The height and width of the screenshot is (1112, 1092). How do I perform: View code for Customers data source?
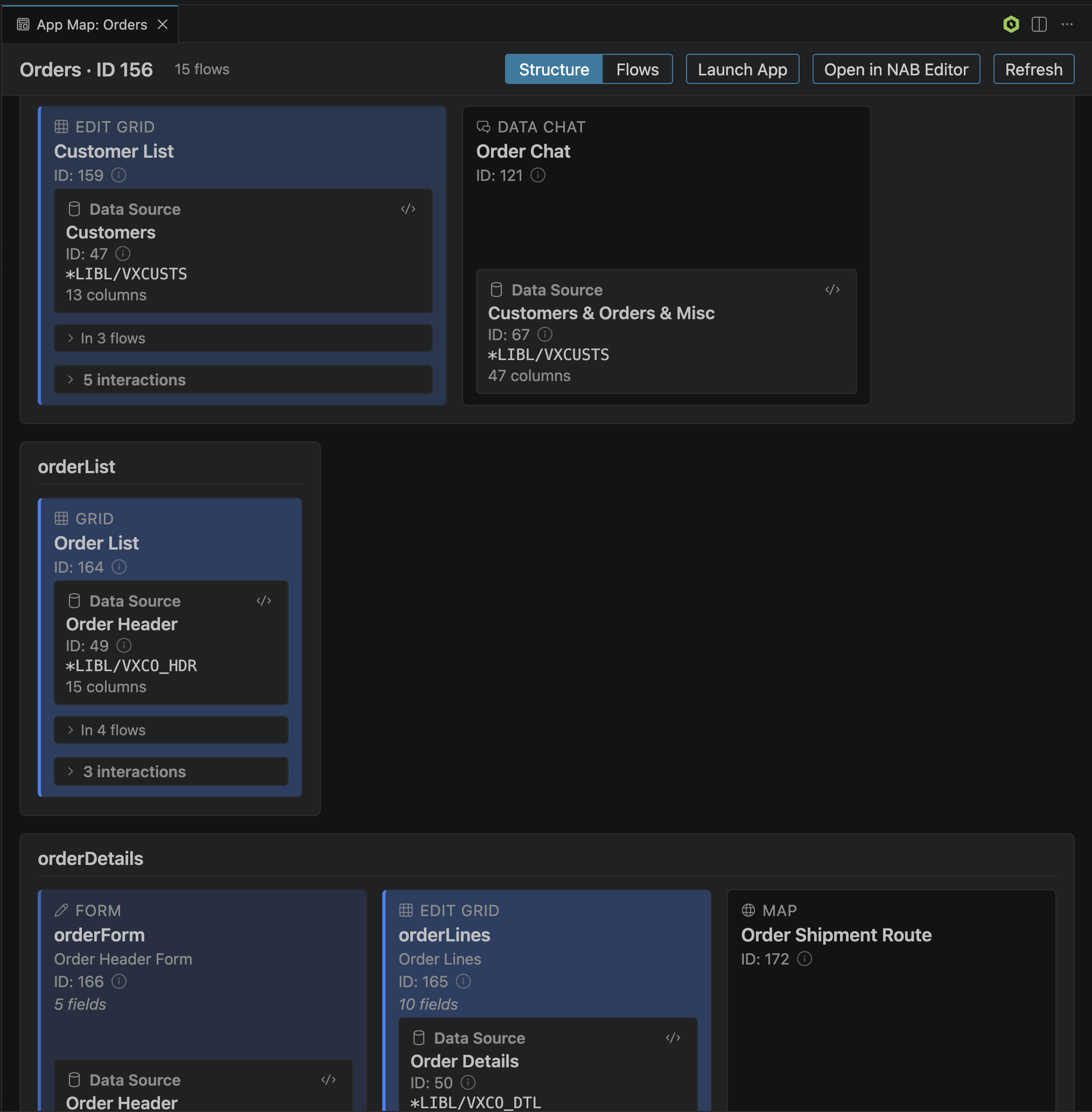coord(408,209)
